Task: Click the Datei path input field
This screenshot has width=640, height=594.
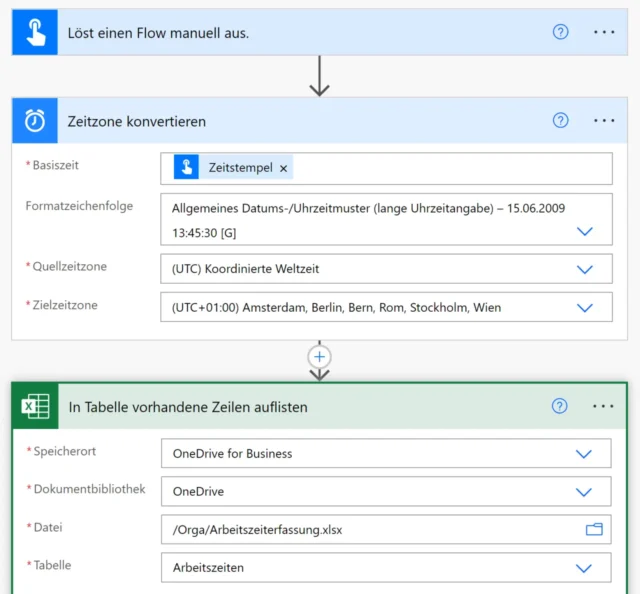Action: click(370, 530)
